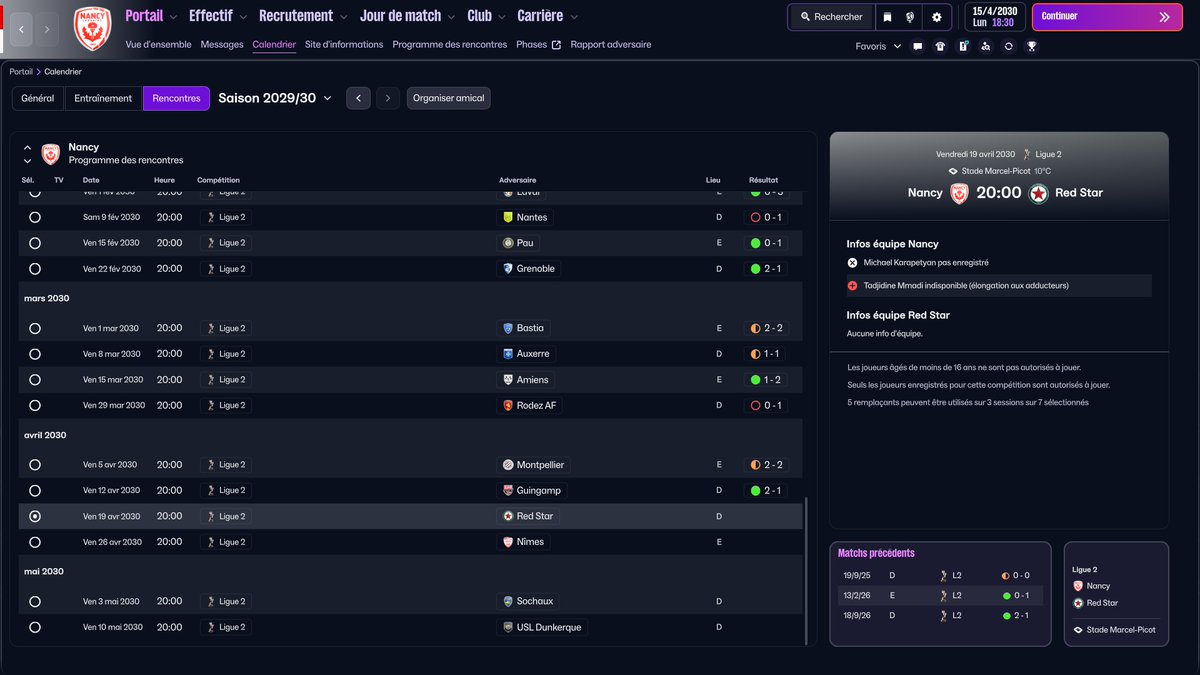Click the Bastia club badge

click(508, 328)
